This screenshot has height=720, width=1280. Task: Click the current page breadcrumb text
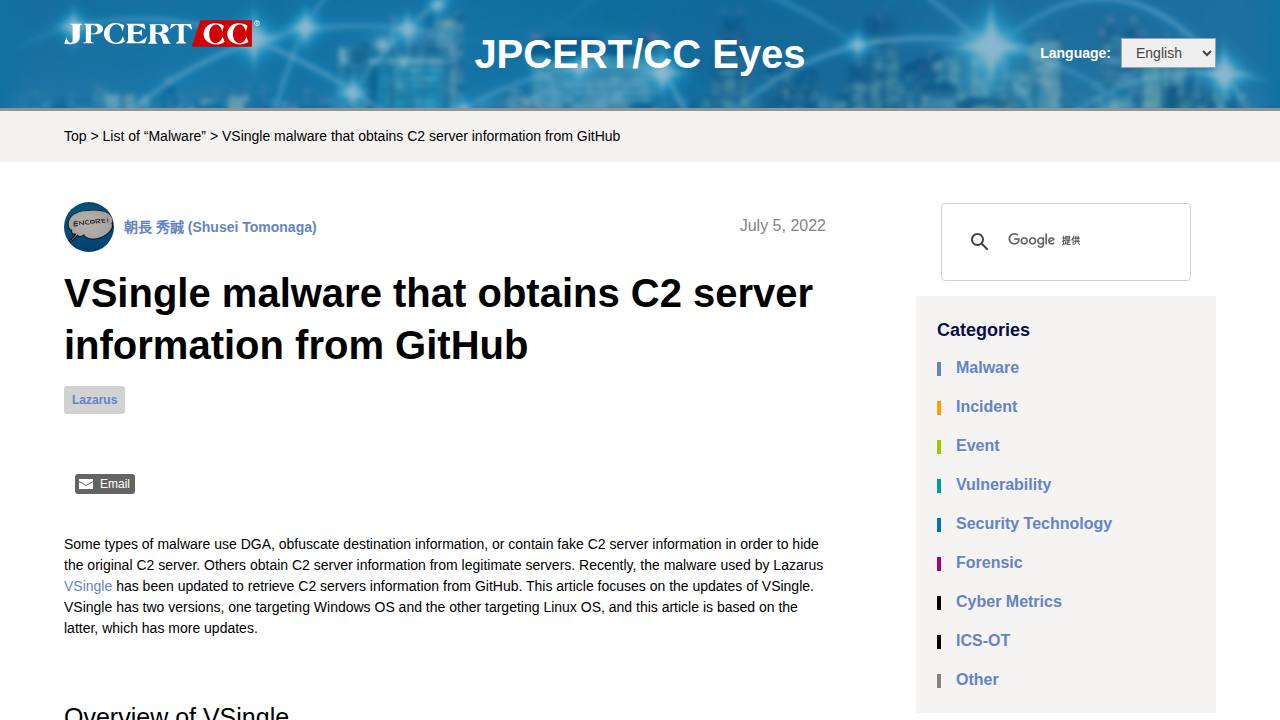421,136
